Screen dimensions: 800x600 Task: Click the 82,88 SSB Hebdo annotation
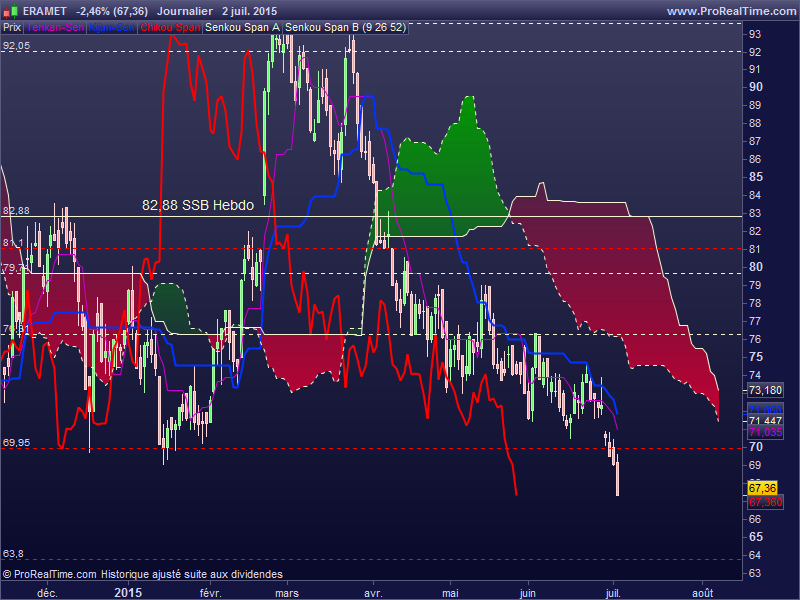point(198,205)
